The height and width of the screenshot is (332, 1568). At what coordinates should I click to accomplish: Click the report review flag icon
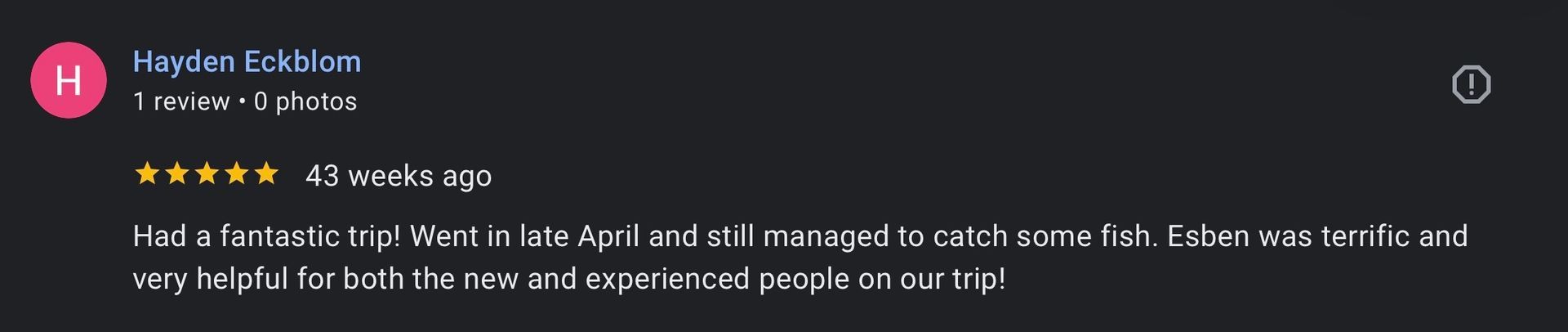pos(1471,84)
